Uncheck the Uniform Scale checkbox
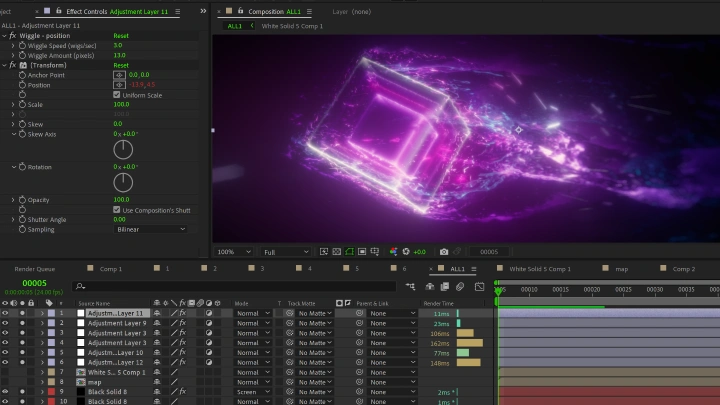The height and width of the screenshot is (405, 720). point(117,95)
